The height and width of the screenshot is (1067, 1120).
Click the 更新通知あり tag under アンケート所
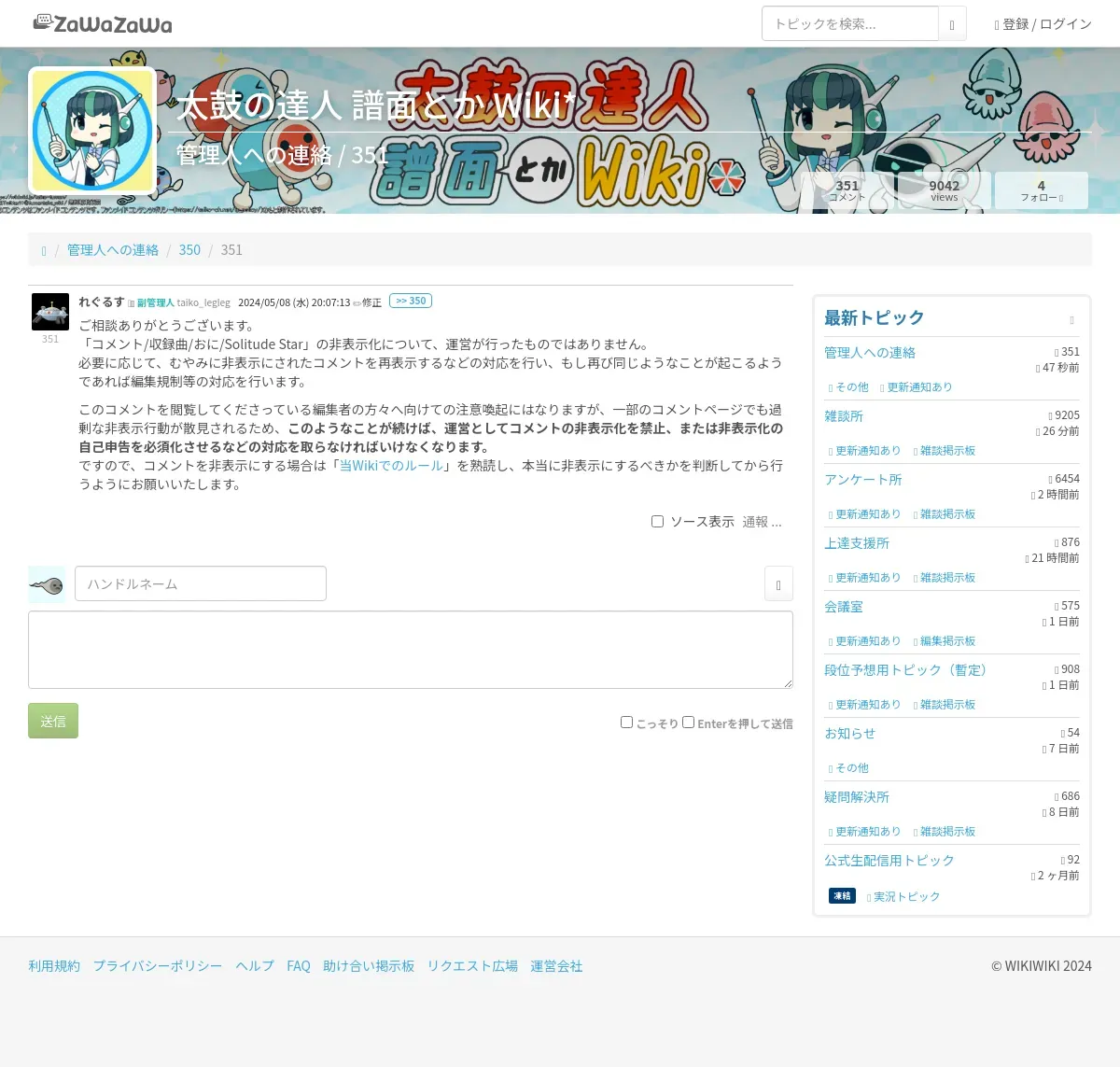click(x=864, y=514)
